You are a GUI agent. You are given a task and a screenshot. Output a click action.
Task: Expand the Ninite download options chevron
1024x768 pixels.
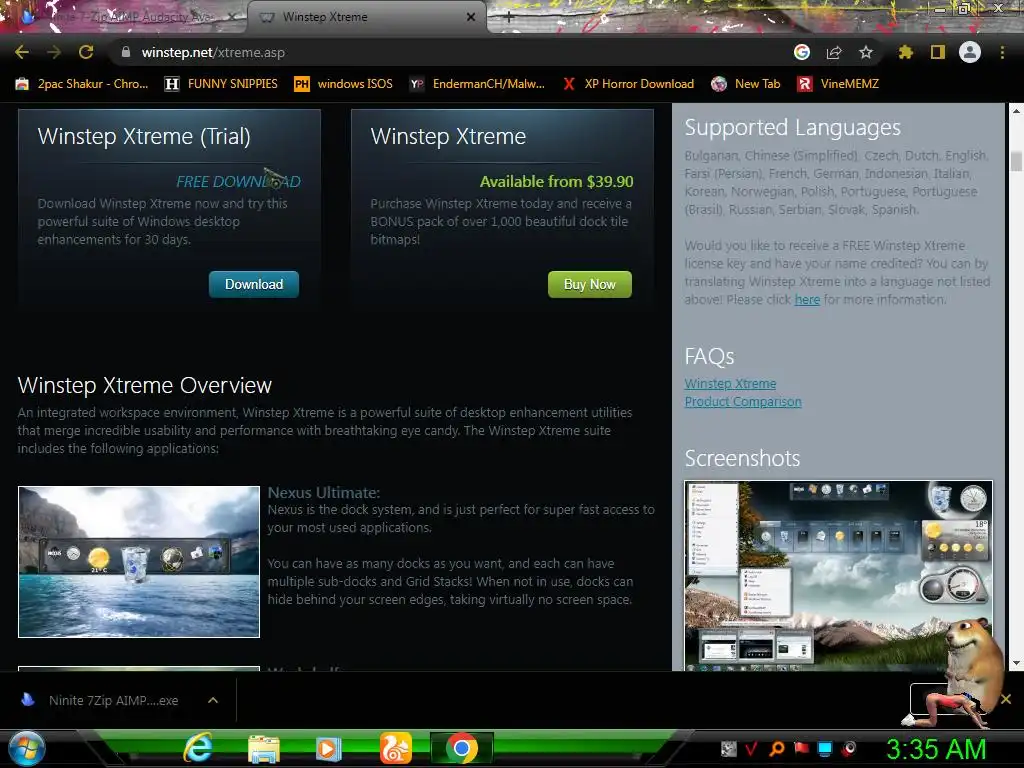pos(213,701)
